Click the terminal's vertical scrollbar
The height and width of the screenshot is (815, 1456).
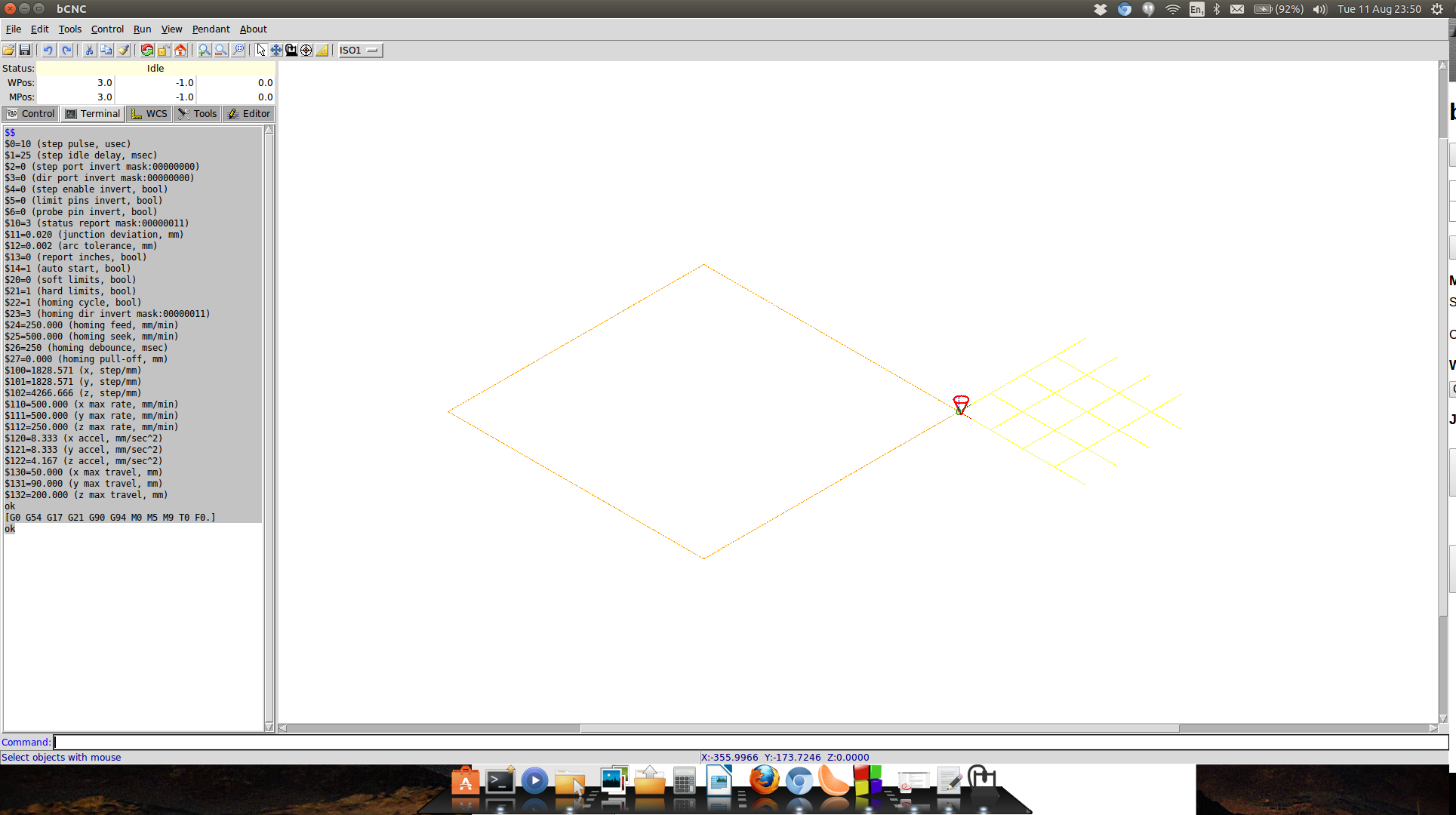coord(269,429)
